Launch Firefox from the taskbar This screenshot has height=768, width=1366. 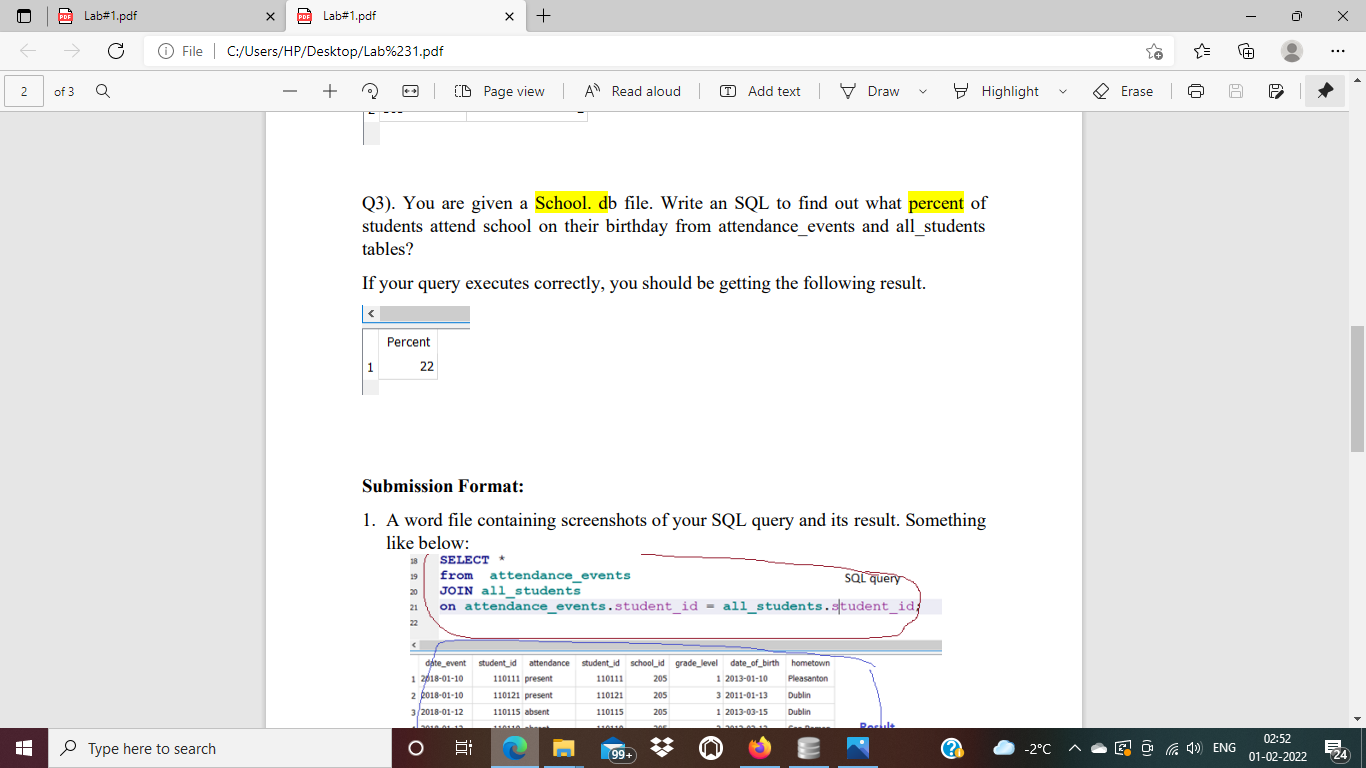(x=759, y=747)
